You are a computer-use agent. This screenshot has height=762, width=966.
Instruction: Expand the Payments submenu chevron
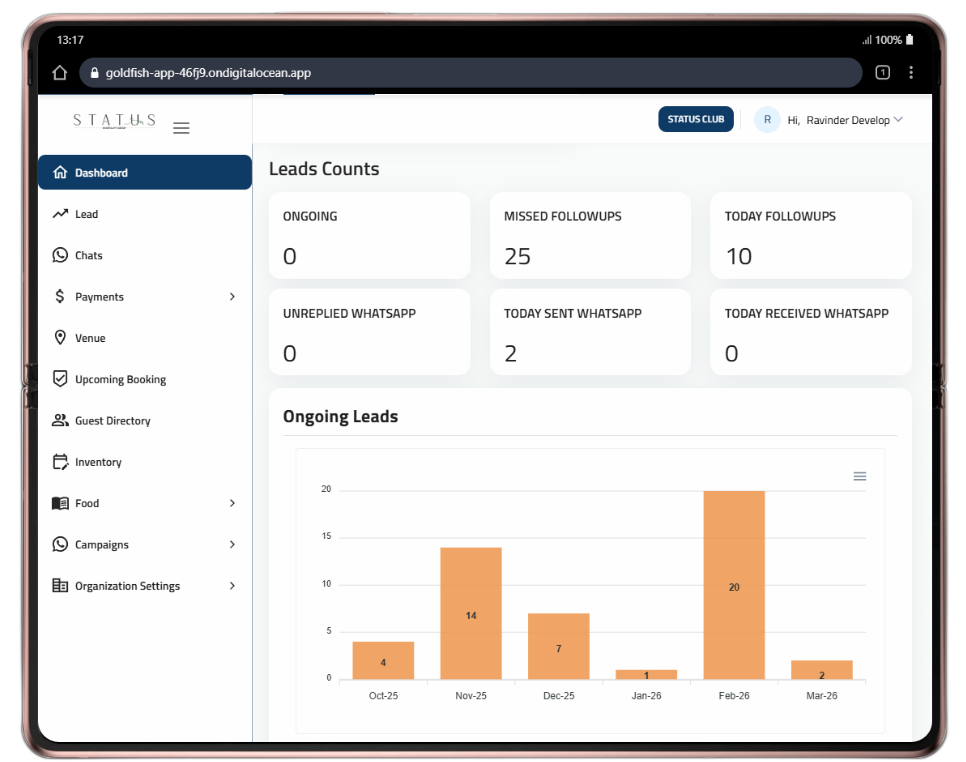[232, 296]
